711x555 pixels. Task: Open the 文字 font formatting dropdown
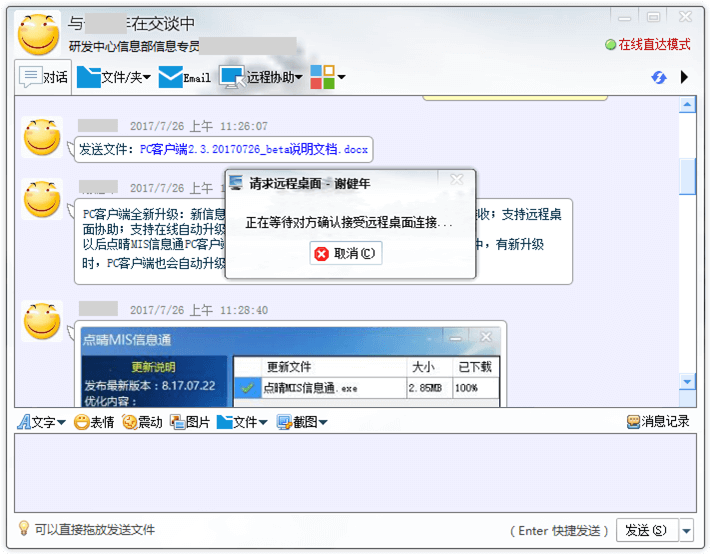pyautogui.click(x=41, y=422)
